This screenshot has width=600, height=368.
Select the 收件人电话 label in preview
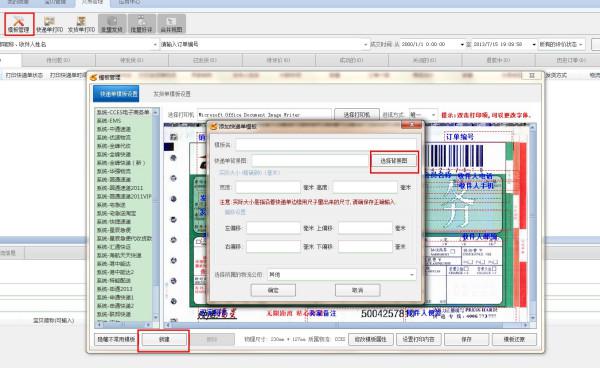coord(475,176)
